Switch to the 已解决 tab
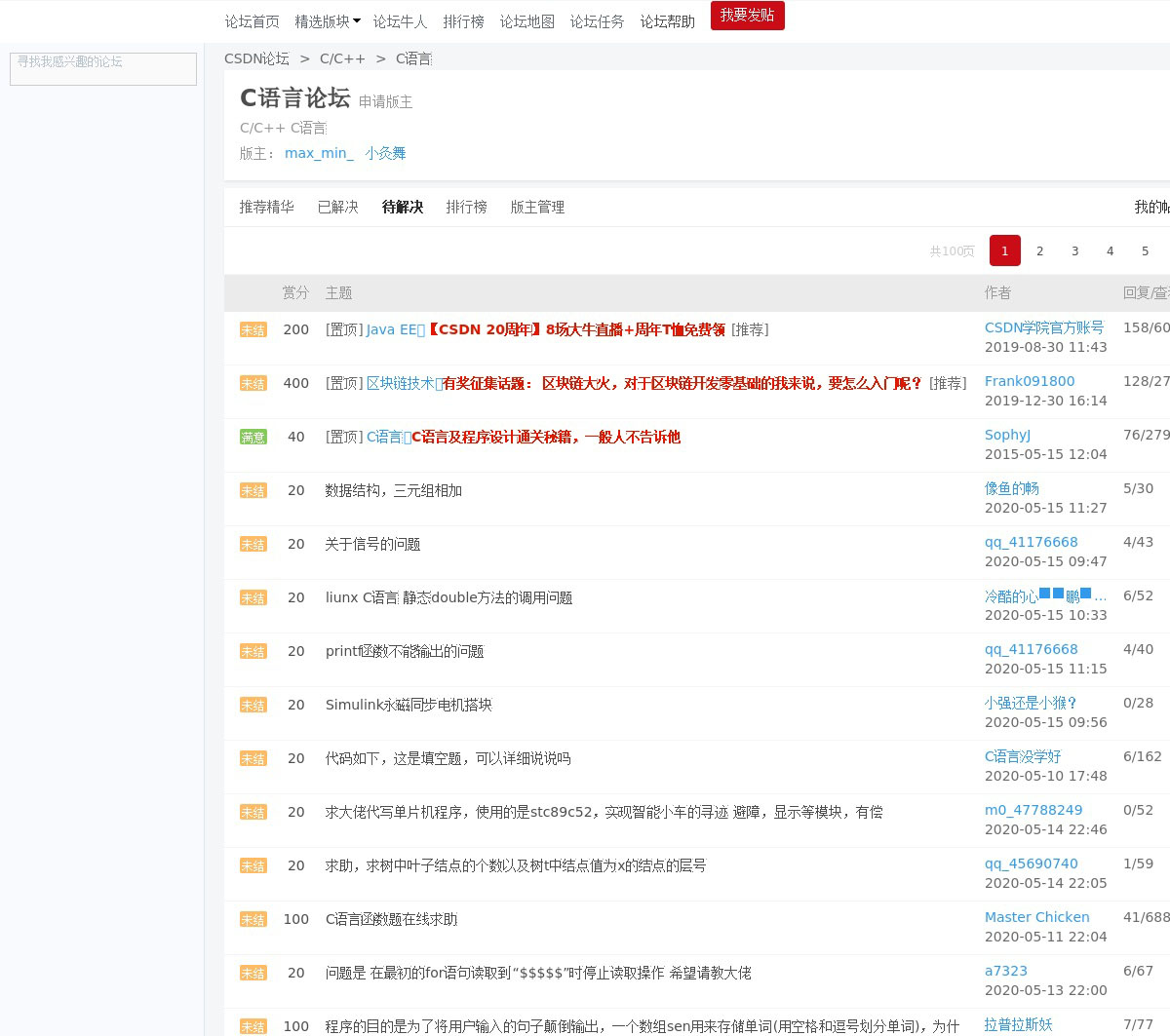The image size is (1170, 1036). click(x=337, y=207)
